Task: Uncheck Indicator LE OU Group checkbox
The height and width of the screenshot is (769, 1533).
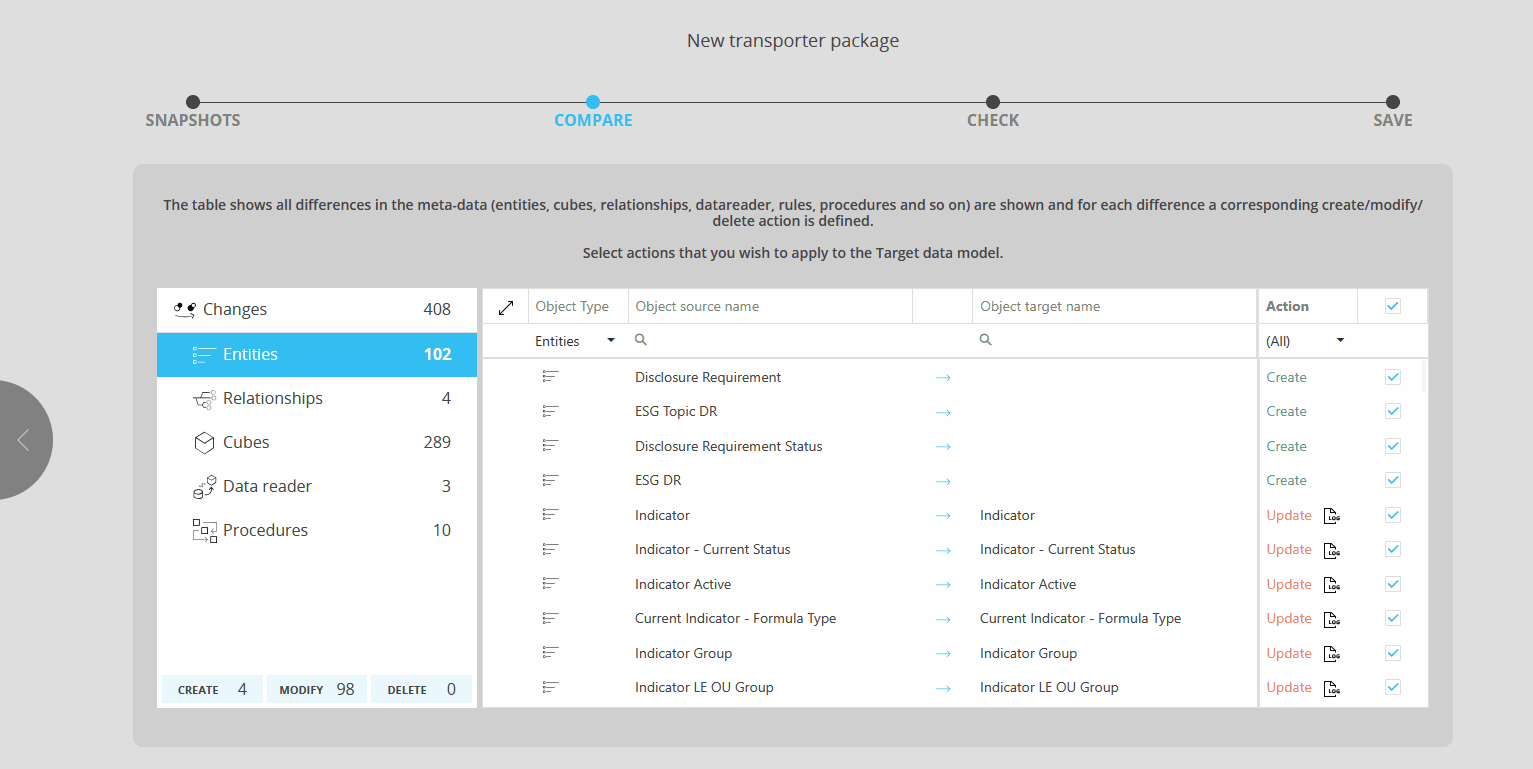Action: pos(1392,687)
